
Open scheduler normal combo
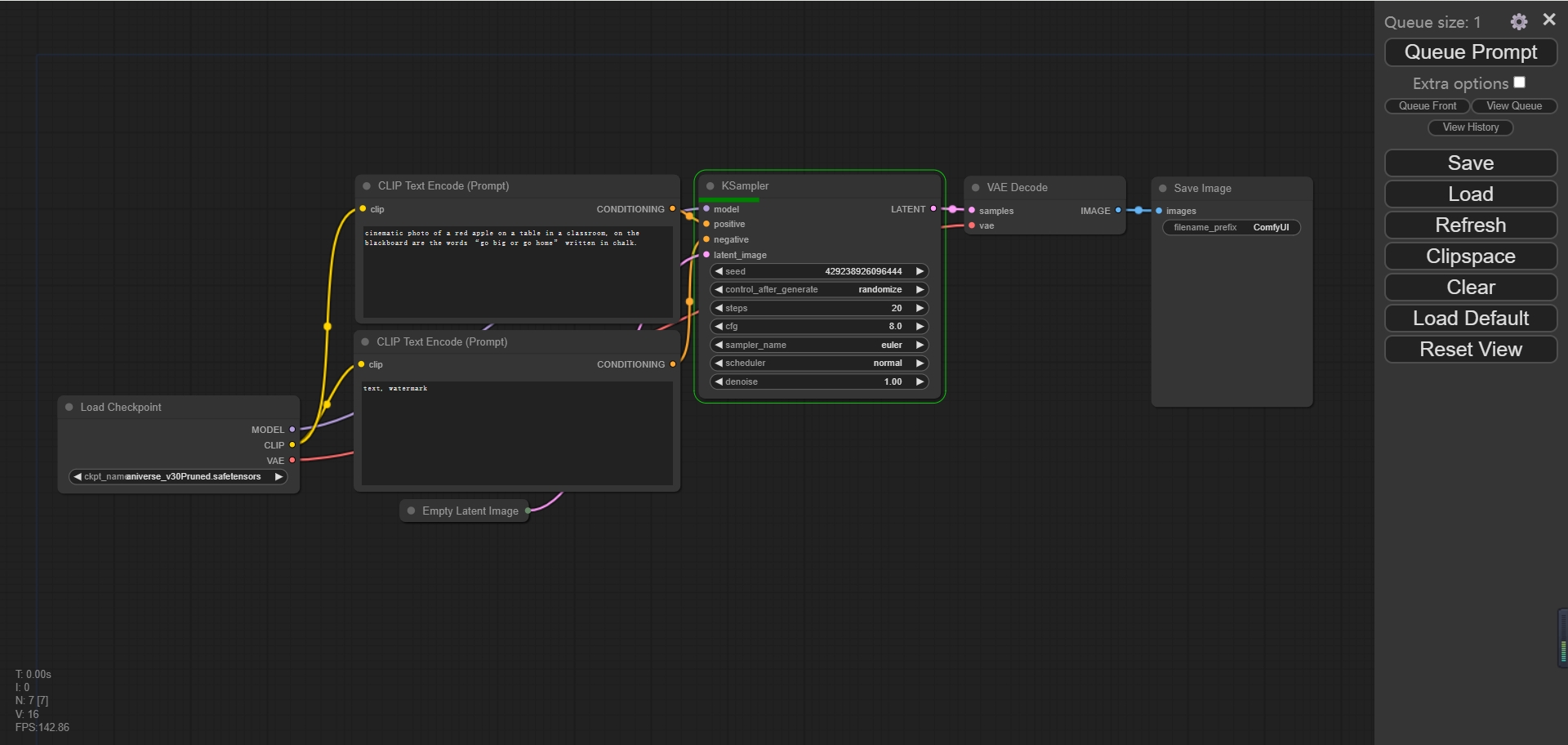pos(819,364)
